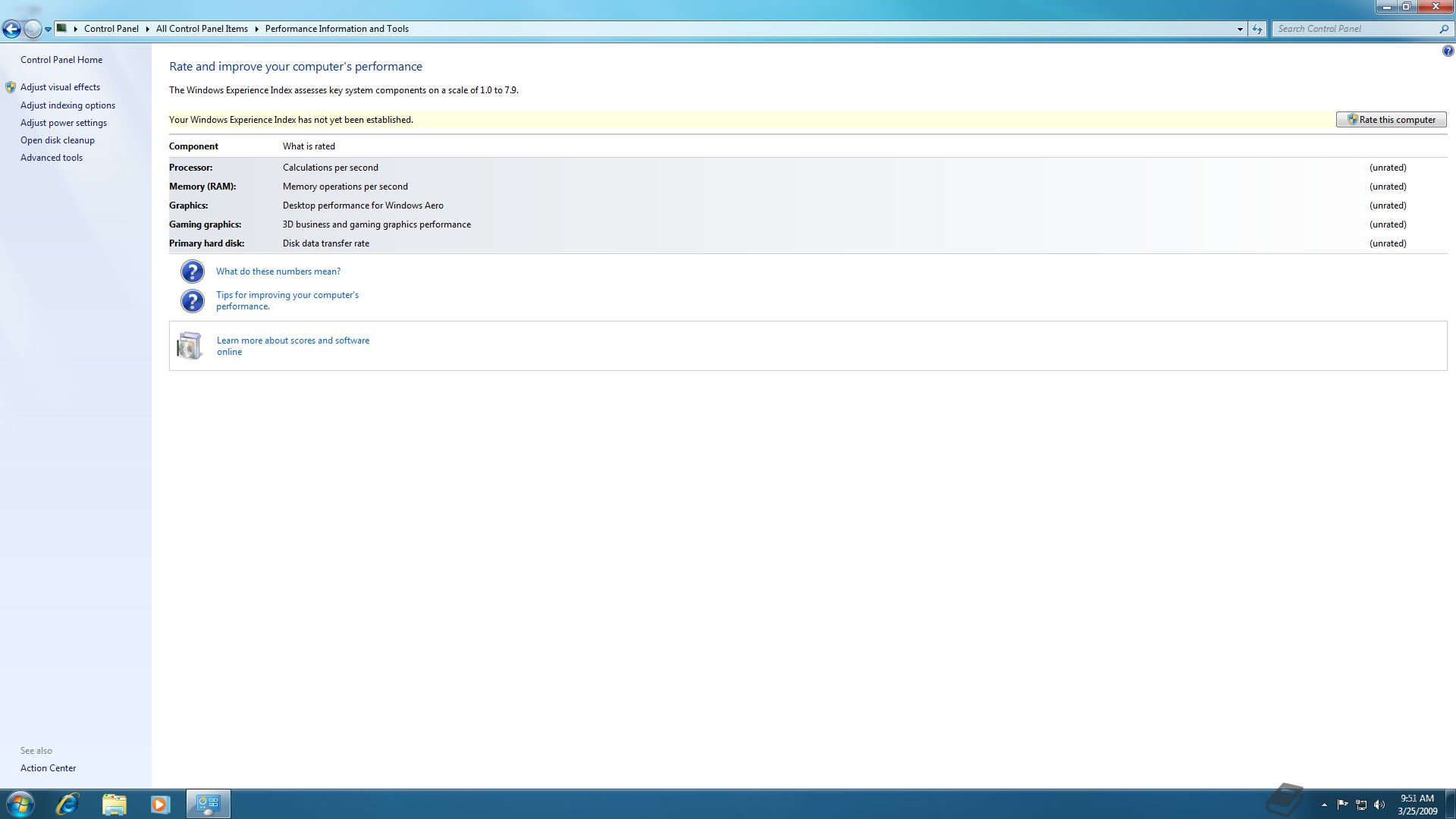Expand arrow after Control Panel breadcrumb
The width and height of the screenshot is (1456, 819).
147,29
